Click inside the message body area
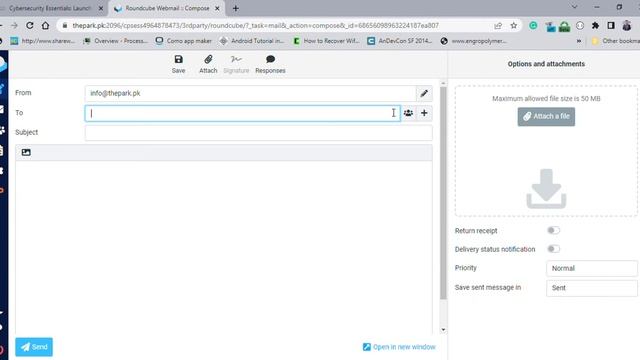 [224, 247]
